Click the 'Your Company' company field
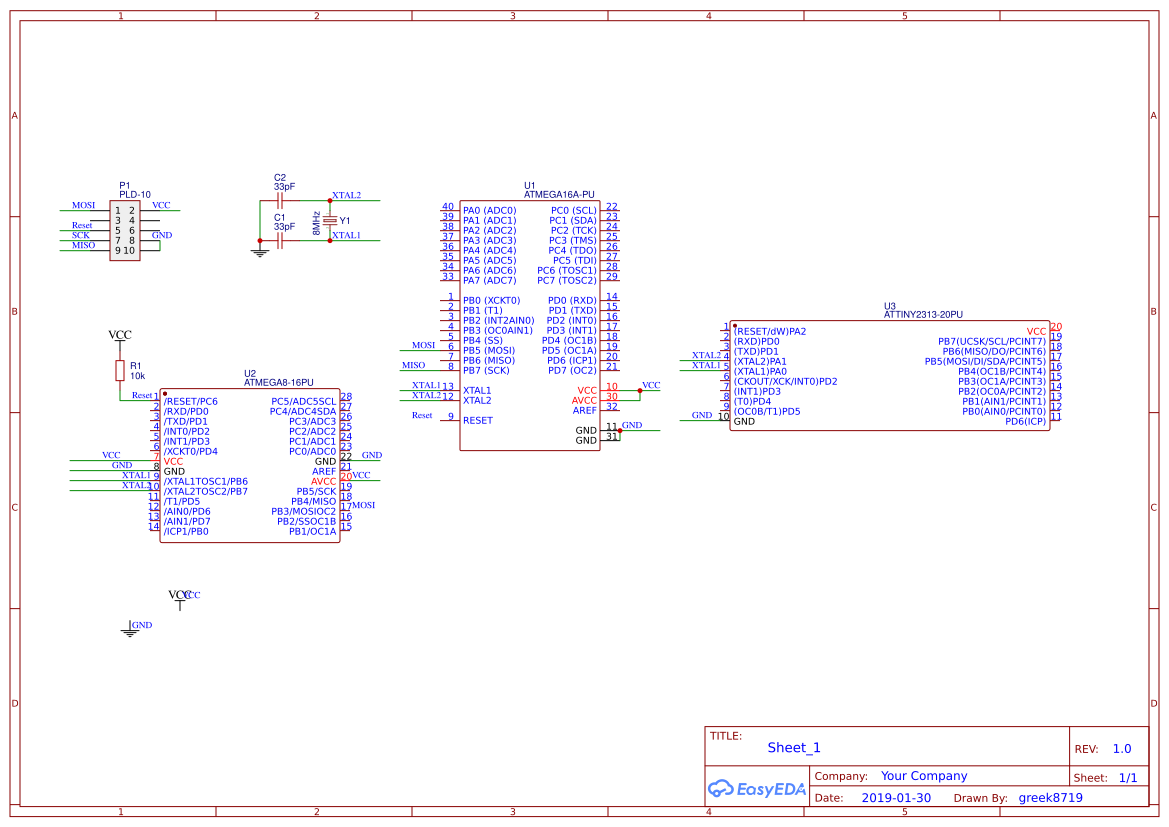The width and height of the screenshot is (1169, 827). [x=924, y=776]
